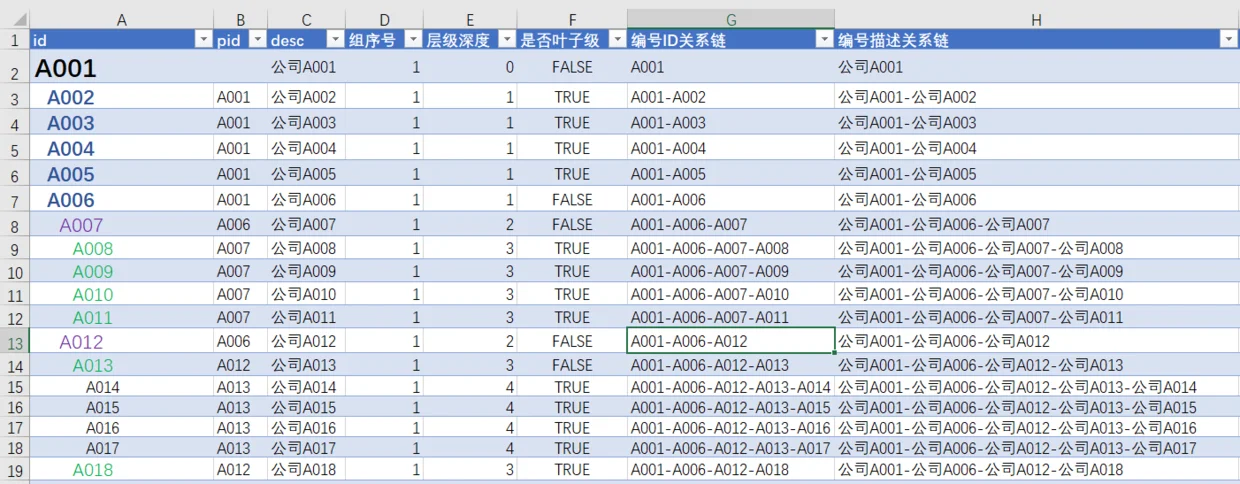
Task: Click the select-all corner of the sheet
Action: 15,19
